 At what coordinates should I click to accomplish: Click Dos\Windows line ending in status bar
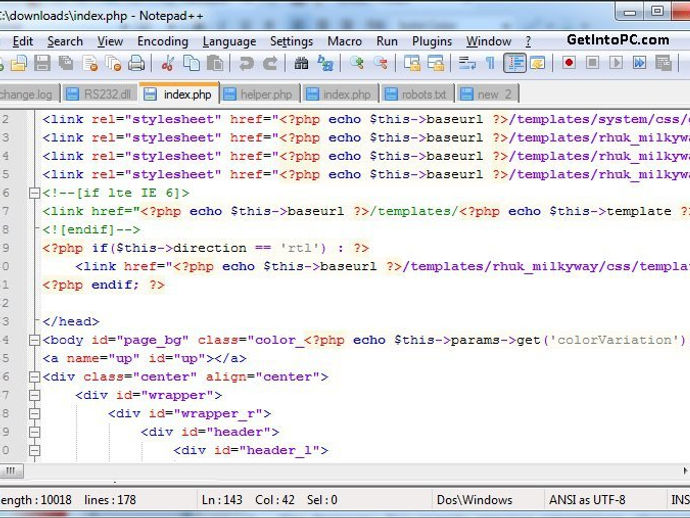pyautogui.click(x=474, y=500)
